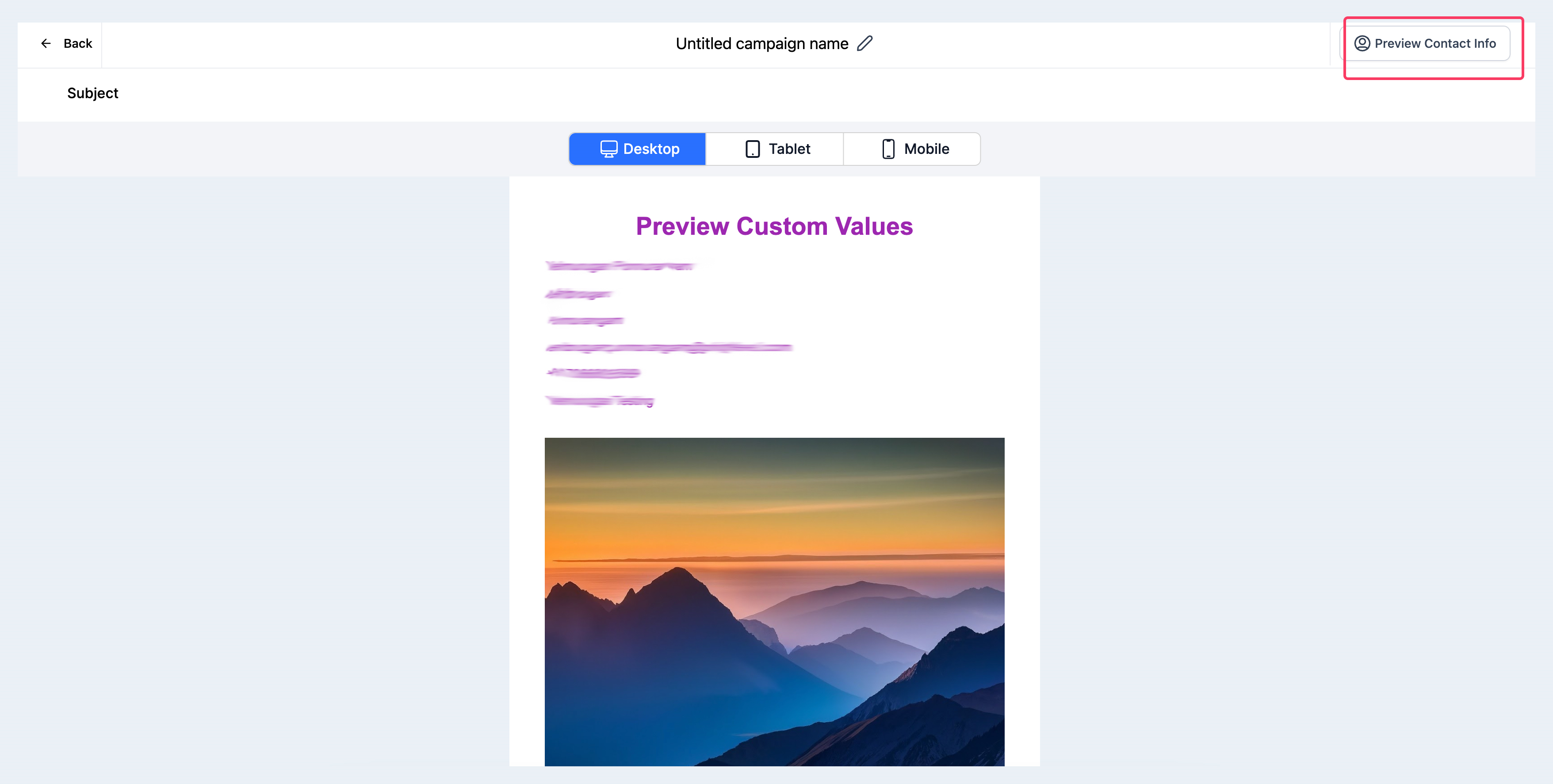
Task: Click the user circle icon in Preview Contact Info
Action: [1362, 43]
